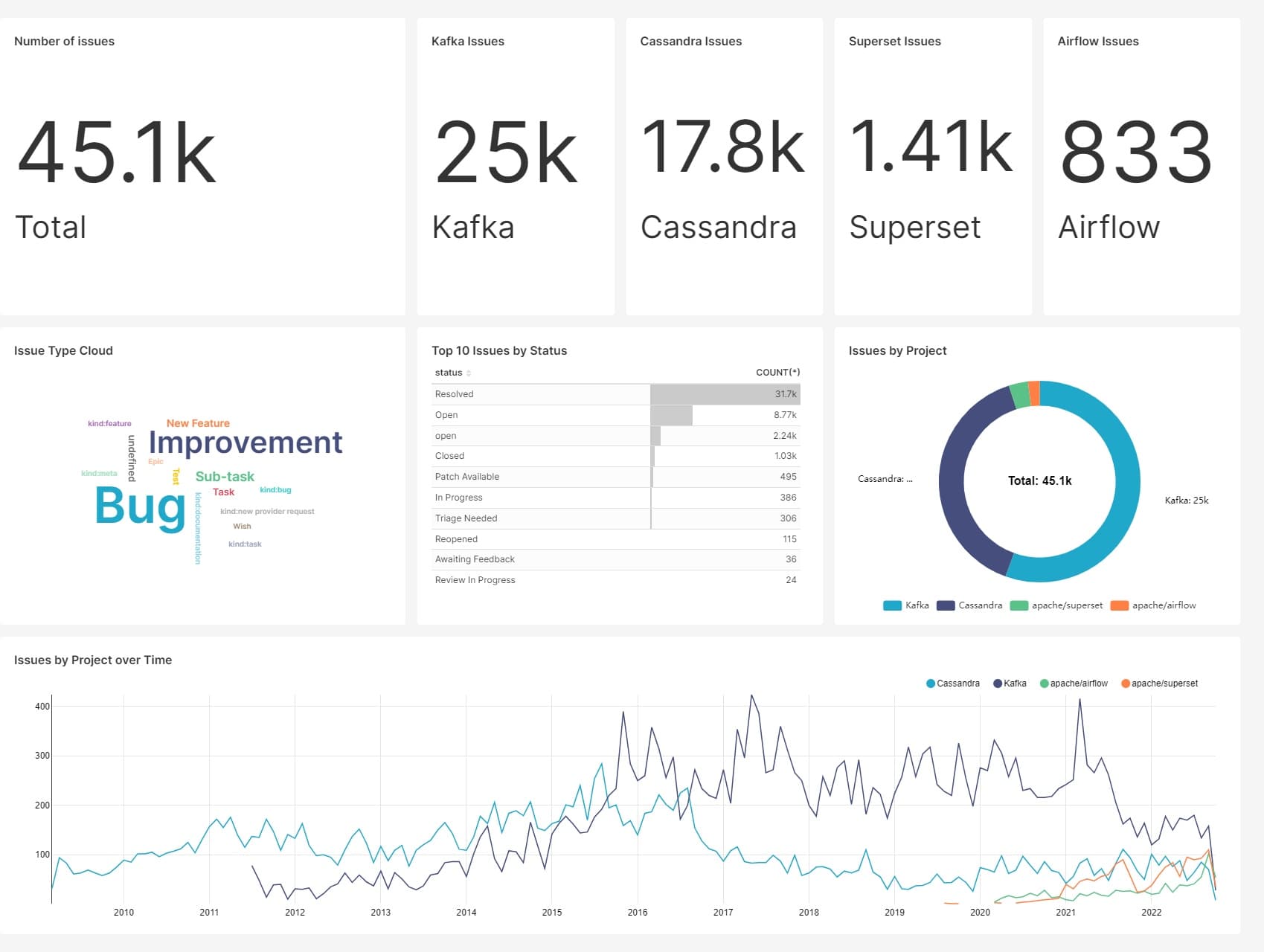Screen dimensions: 1264x952
Task: Select the capitalized Open status row
Action: (x=616, y=415)
